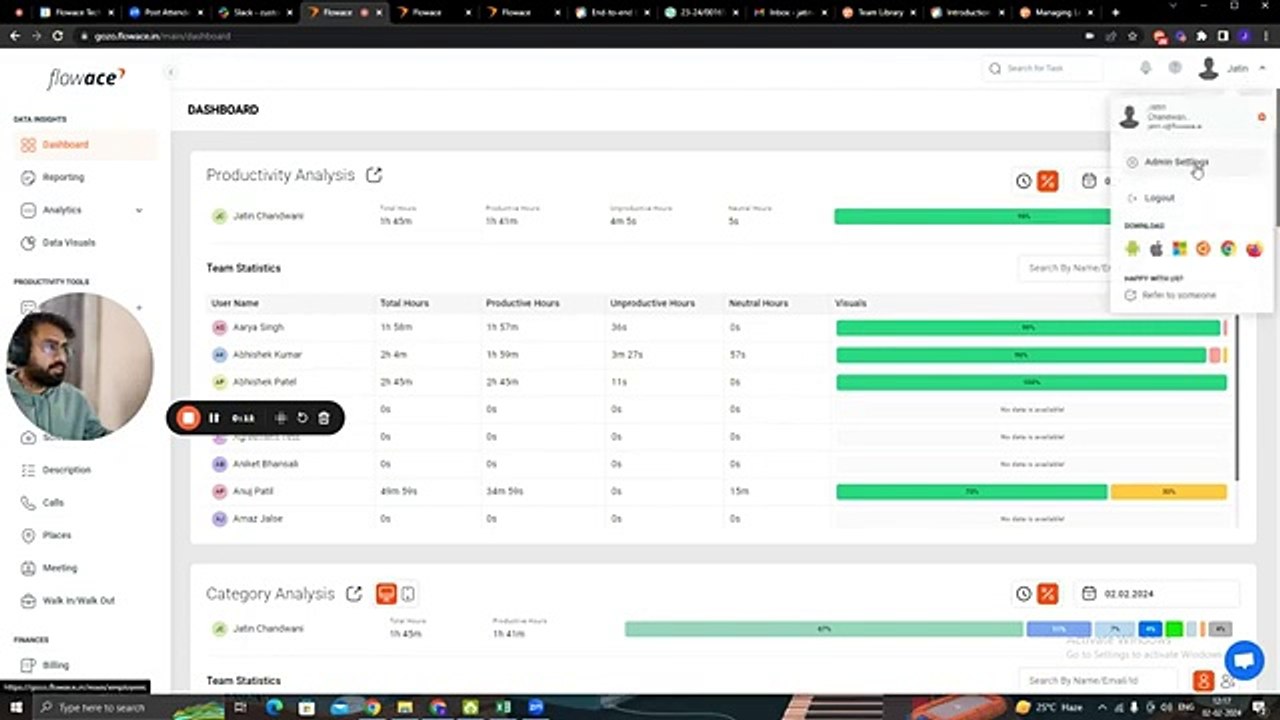
Task: Bookmark this page with the star
Action: 1132,36
